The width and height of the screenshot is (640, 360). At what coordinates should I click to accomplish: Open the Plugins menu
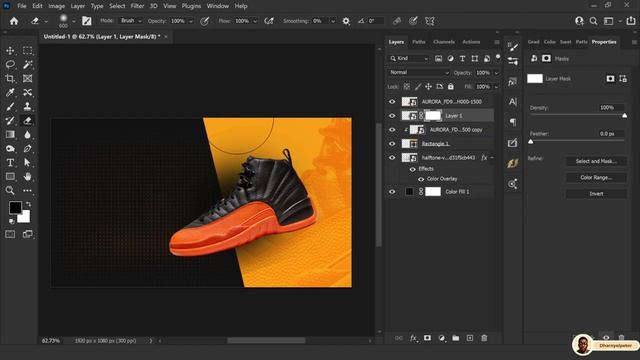(191, 6)
